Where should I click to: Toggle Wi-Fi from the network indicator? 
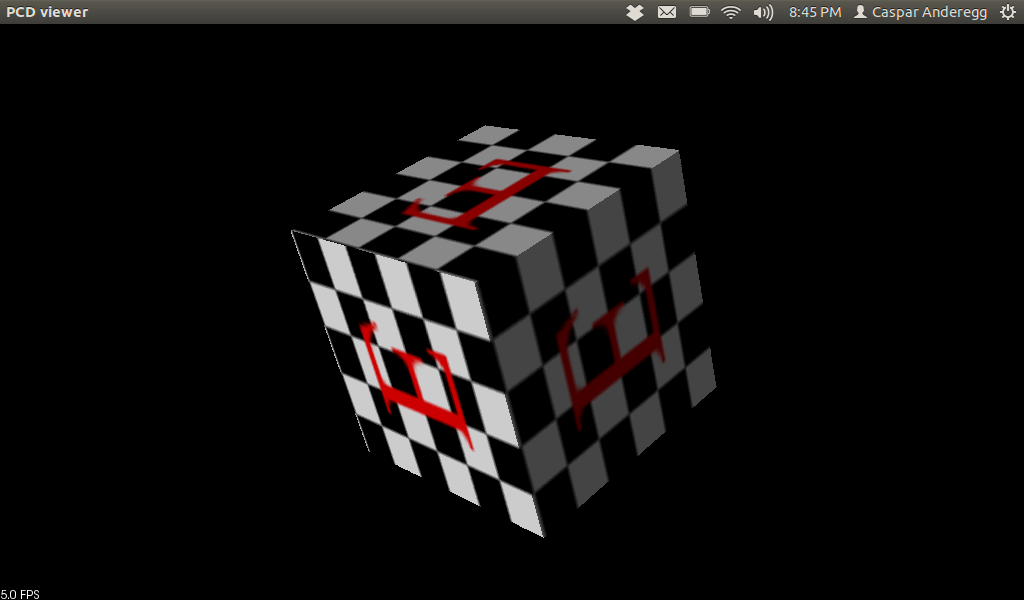[733, 12]
